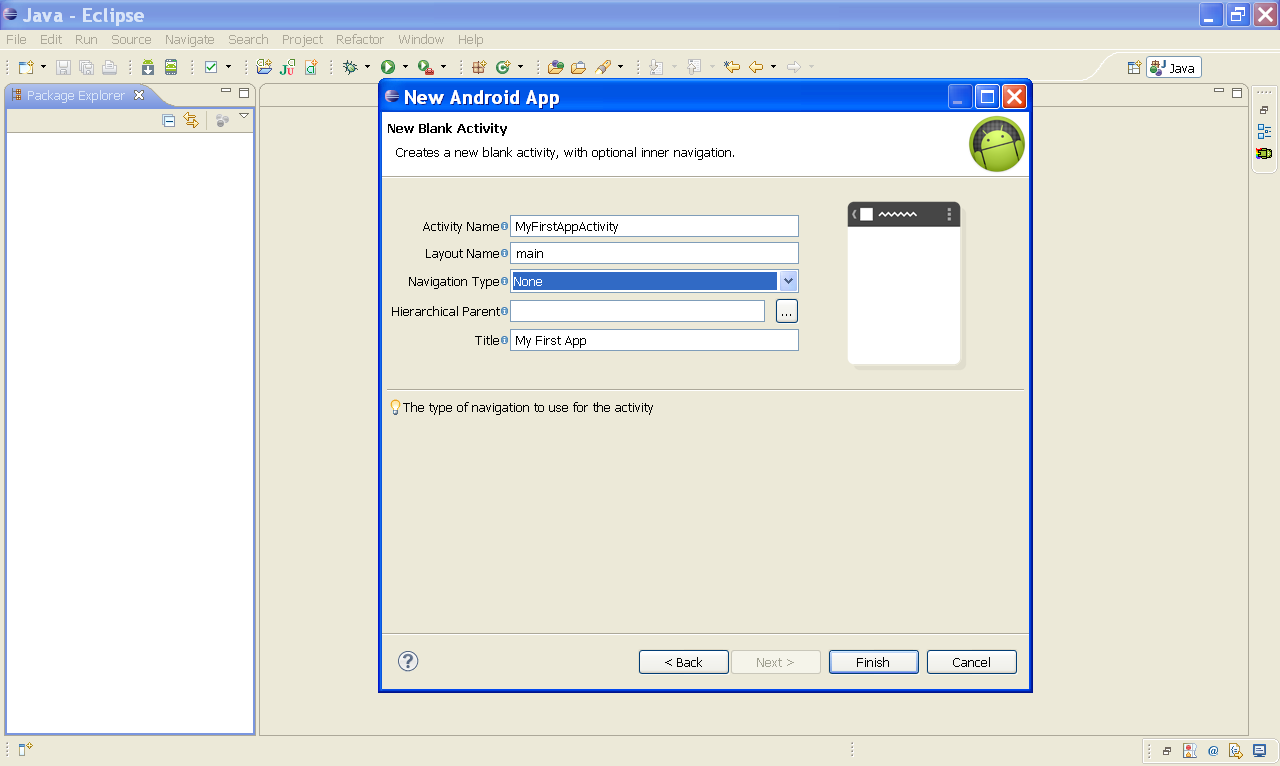This screenshot has height=766, width=1280.
Task: Click the Declaration icon in status bar
Action: click(x=1236, y=750)
